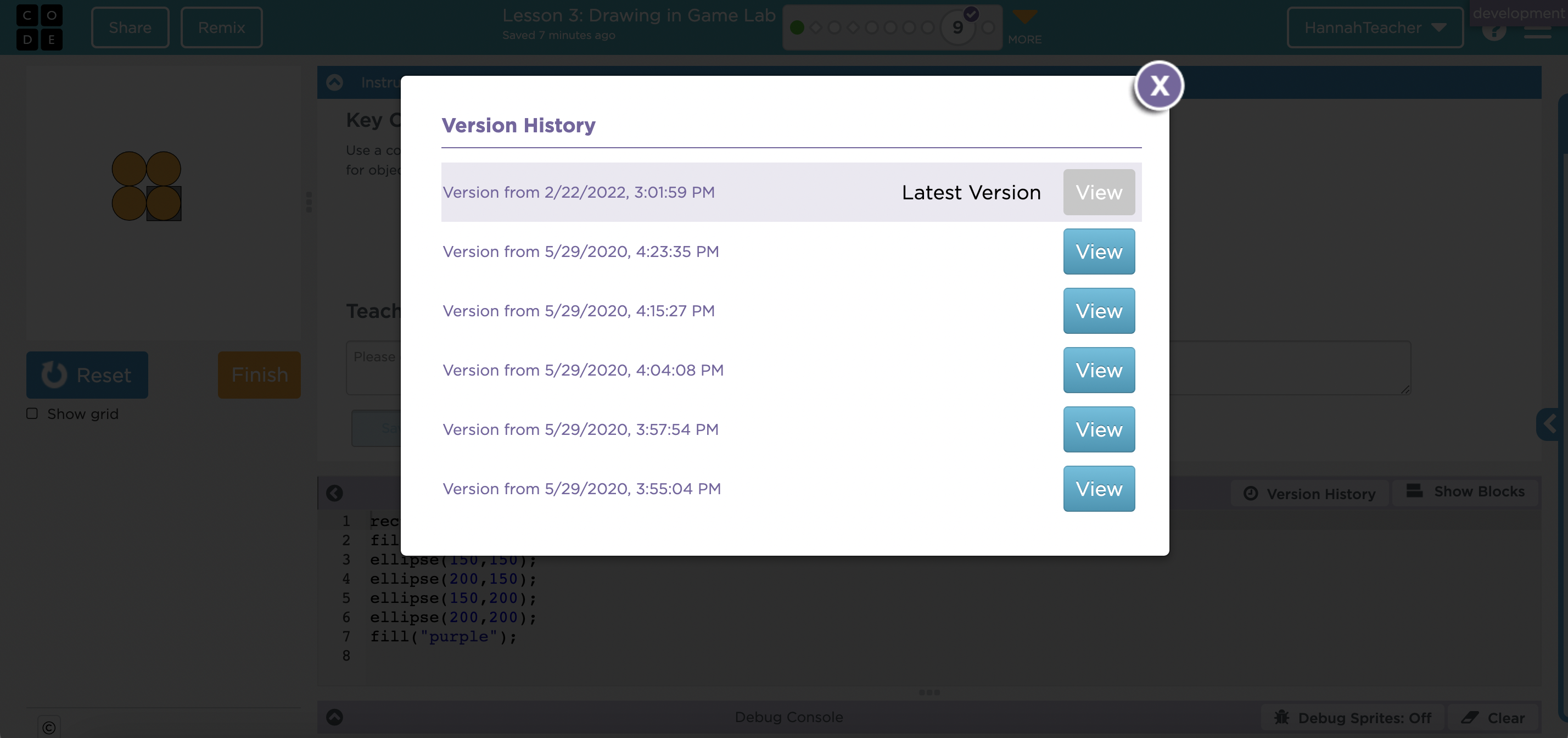Expand the MORE levels dropdown arrow
The width and height of the screenshot is (1568, 738).
tap(1024, 18)
